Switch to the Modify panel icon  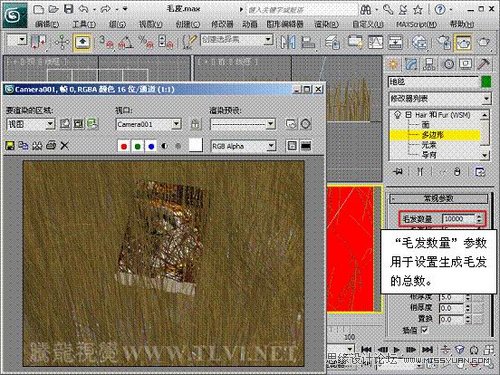411,64
